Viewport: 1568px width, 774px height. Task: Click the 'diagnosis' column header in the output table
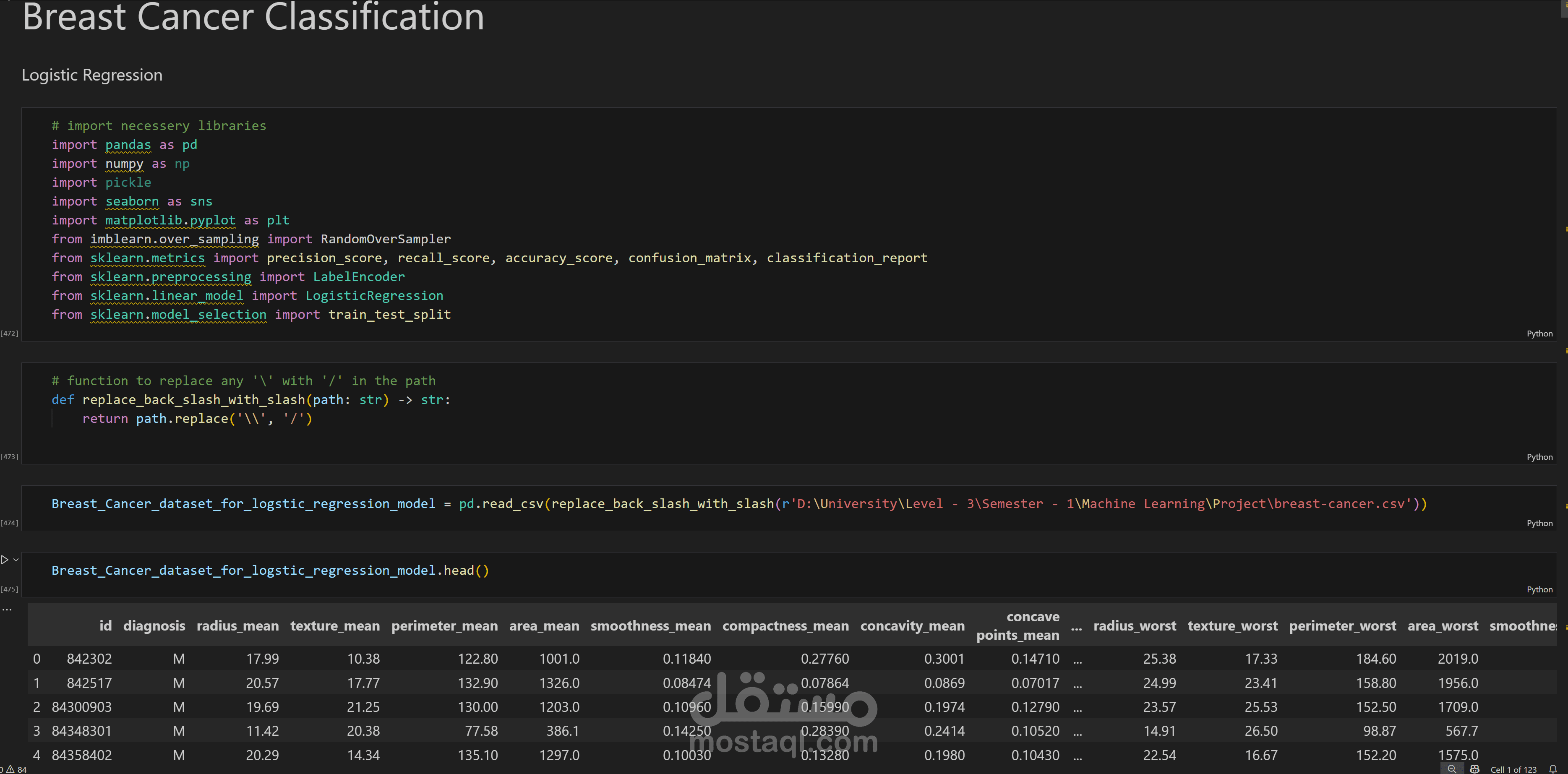coord(154,625)
